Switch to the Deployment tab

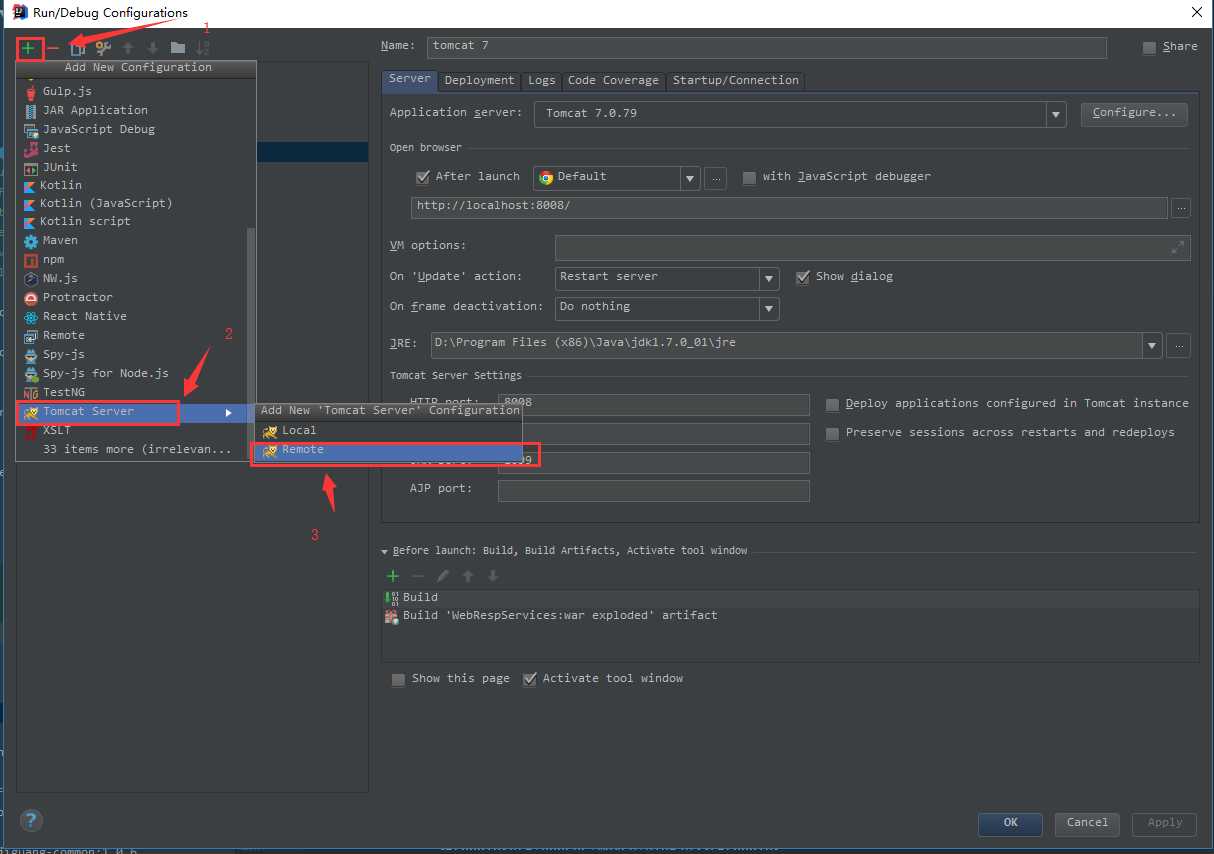point(480,80)
